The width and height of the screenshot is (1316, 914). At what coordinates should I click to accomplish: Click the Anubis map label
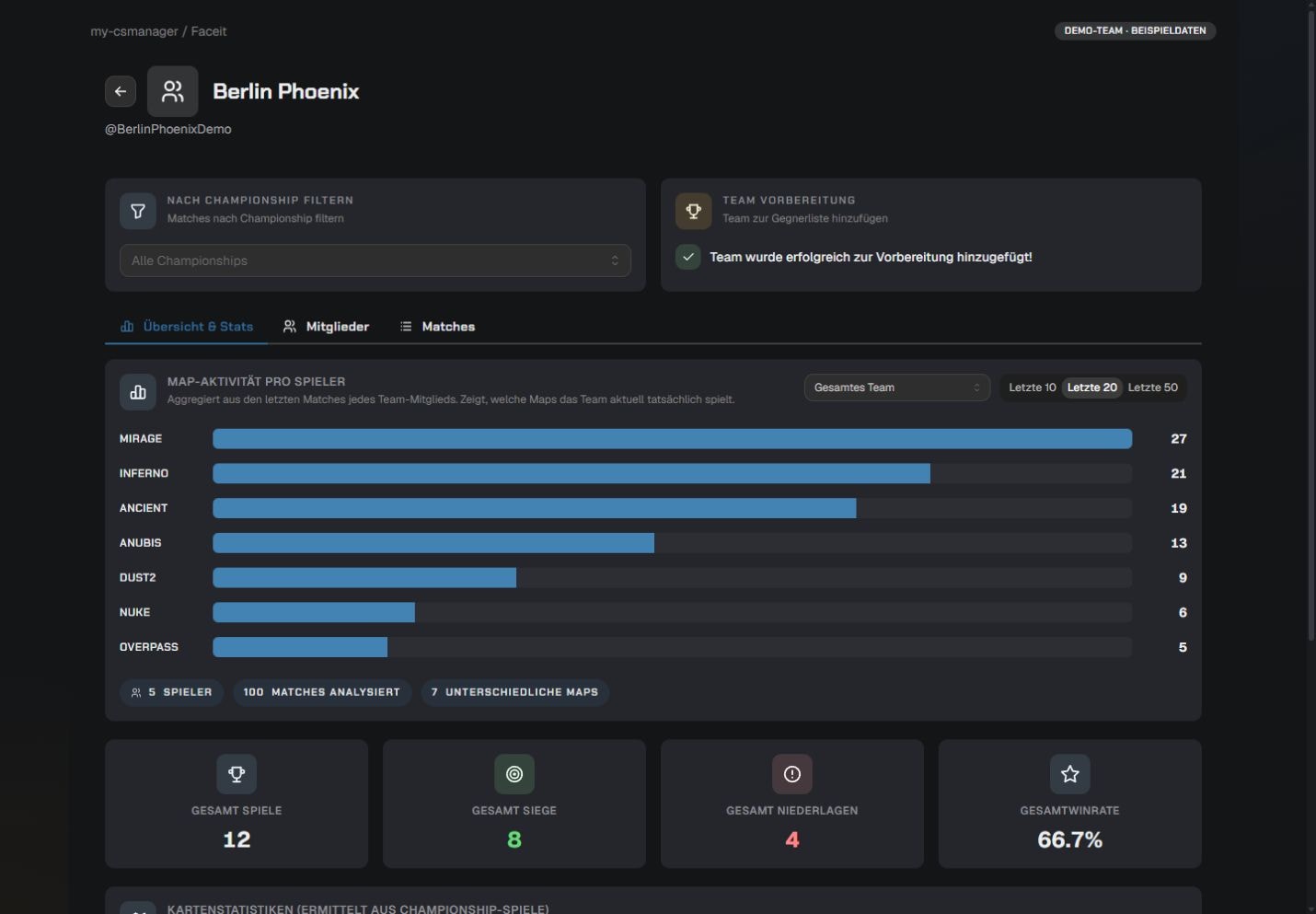click(141, 543)
